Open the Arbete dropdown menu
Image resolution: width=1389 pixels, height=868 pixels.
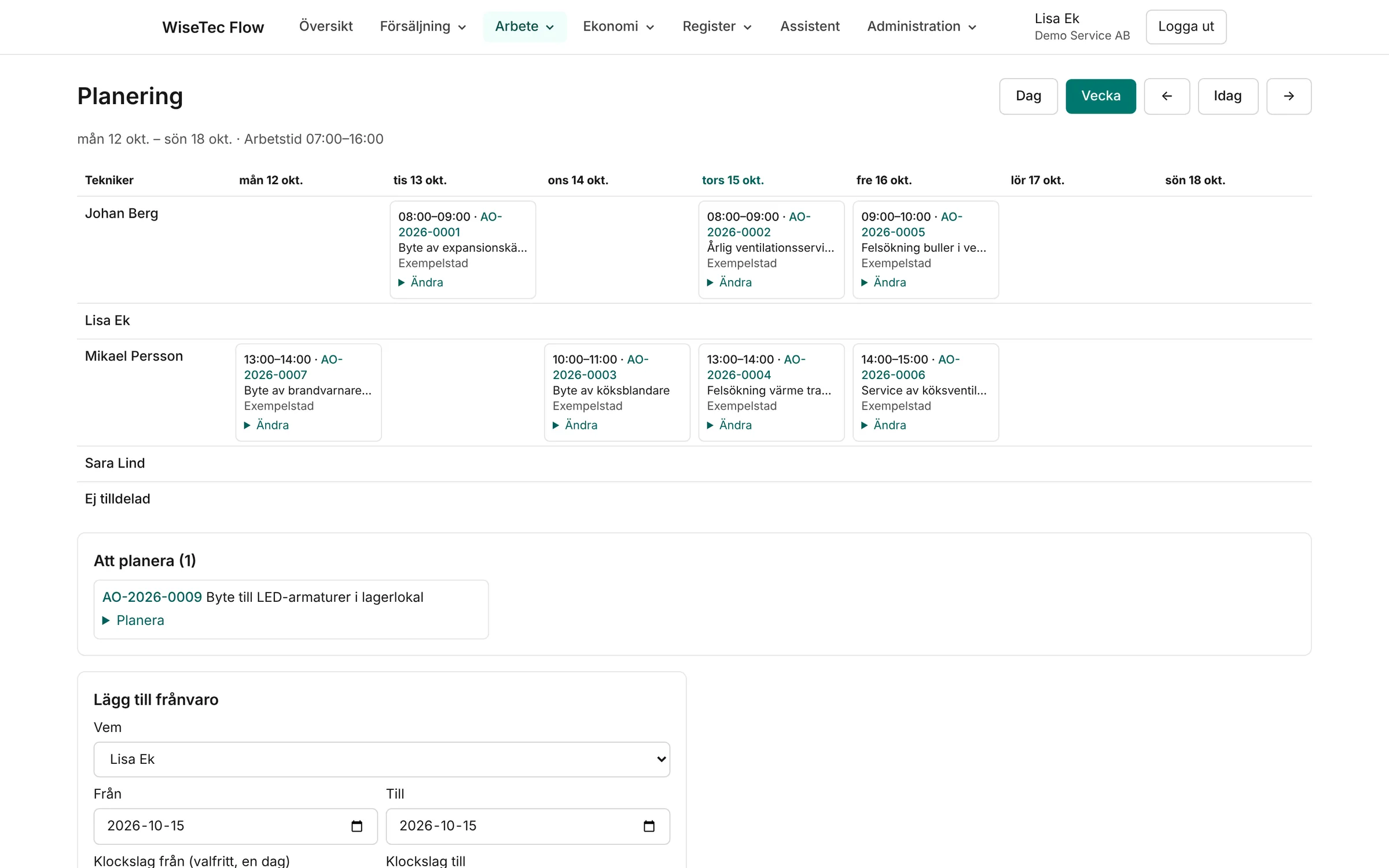[x=524, y=27]
